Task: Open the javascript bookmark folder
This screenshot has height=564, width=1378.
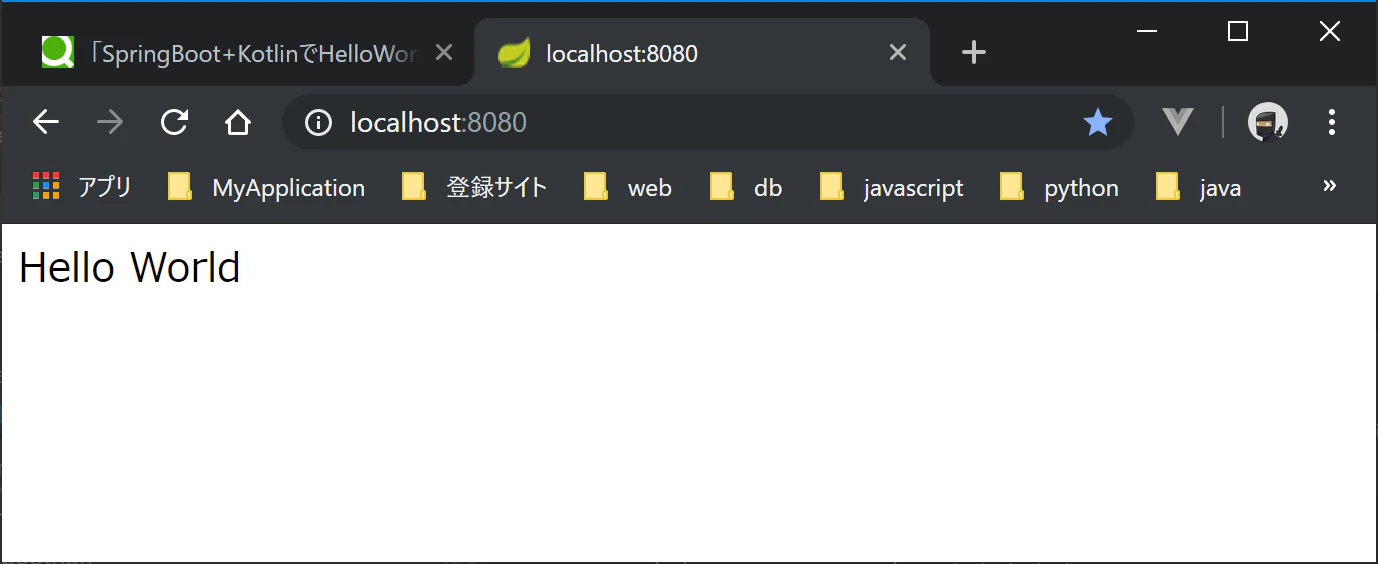Action: (892, 187)
